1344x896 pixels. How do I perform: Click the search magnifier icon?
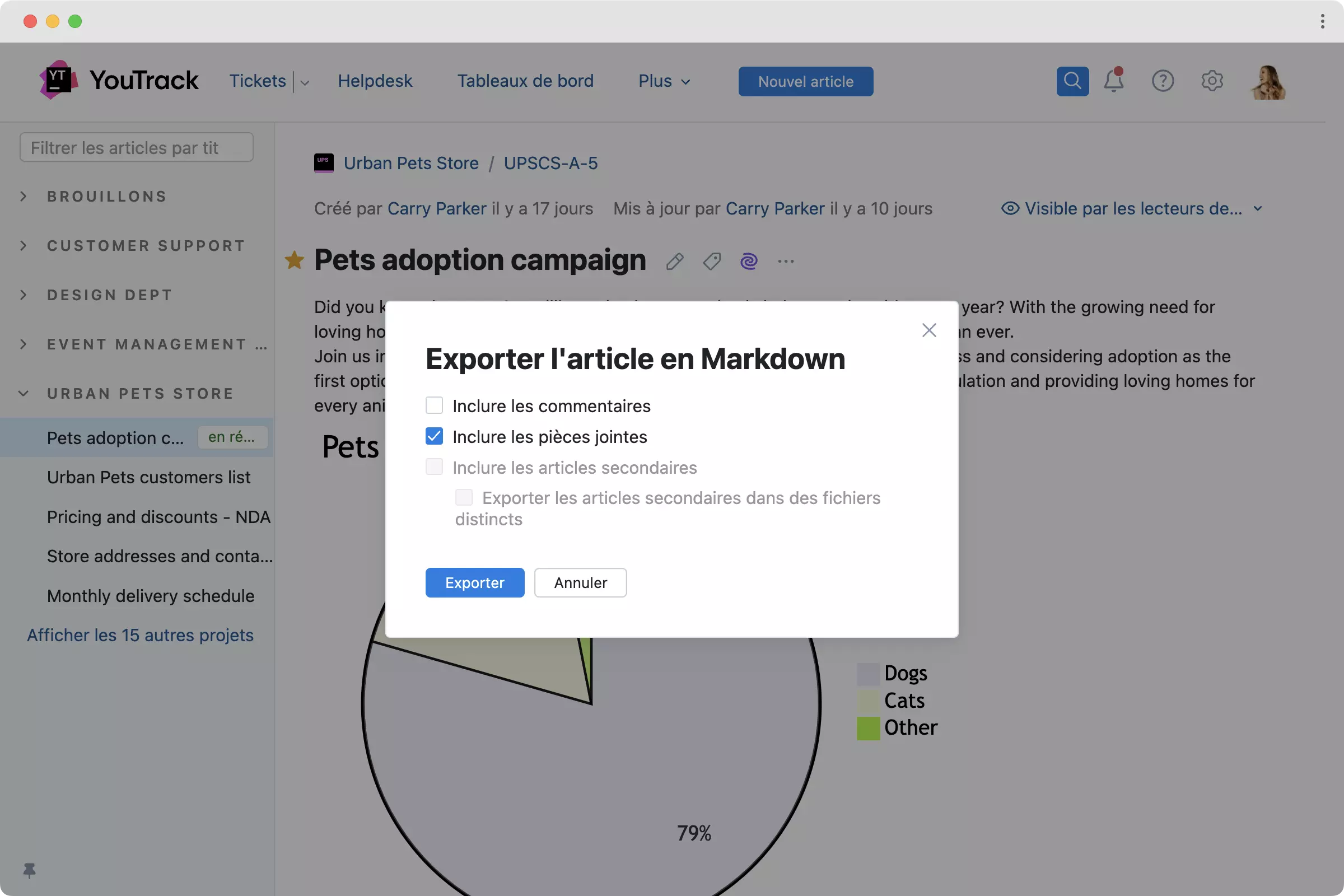pos(1072,81)
